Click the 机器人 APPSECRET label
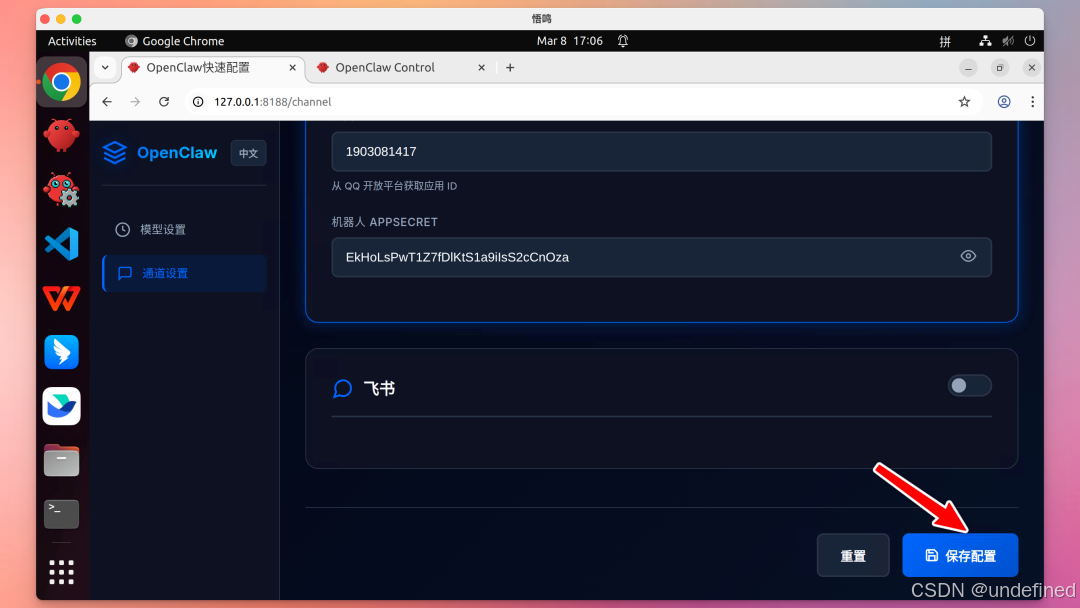The height and width of the screenshot is (608, 1080). [384, 222]
